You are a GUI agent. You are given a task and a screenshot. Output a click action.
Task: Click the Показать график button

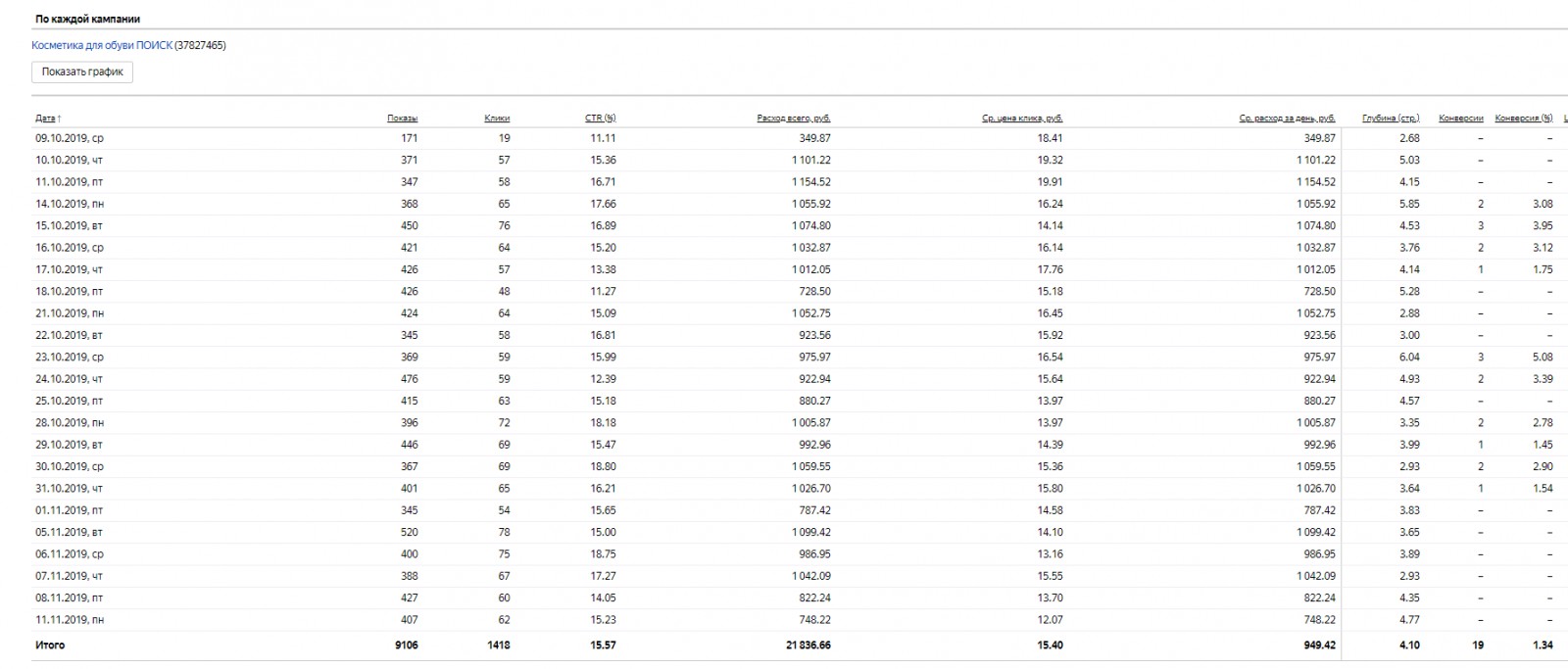(82, 72)
